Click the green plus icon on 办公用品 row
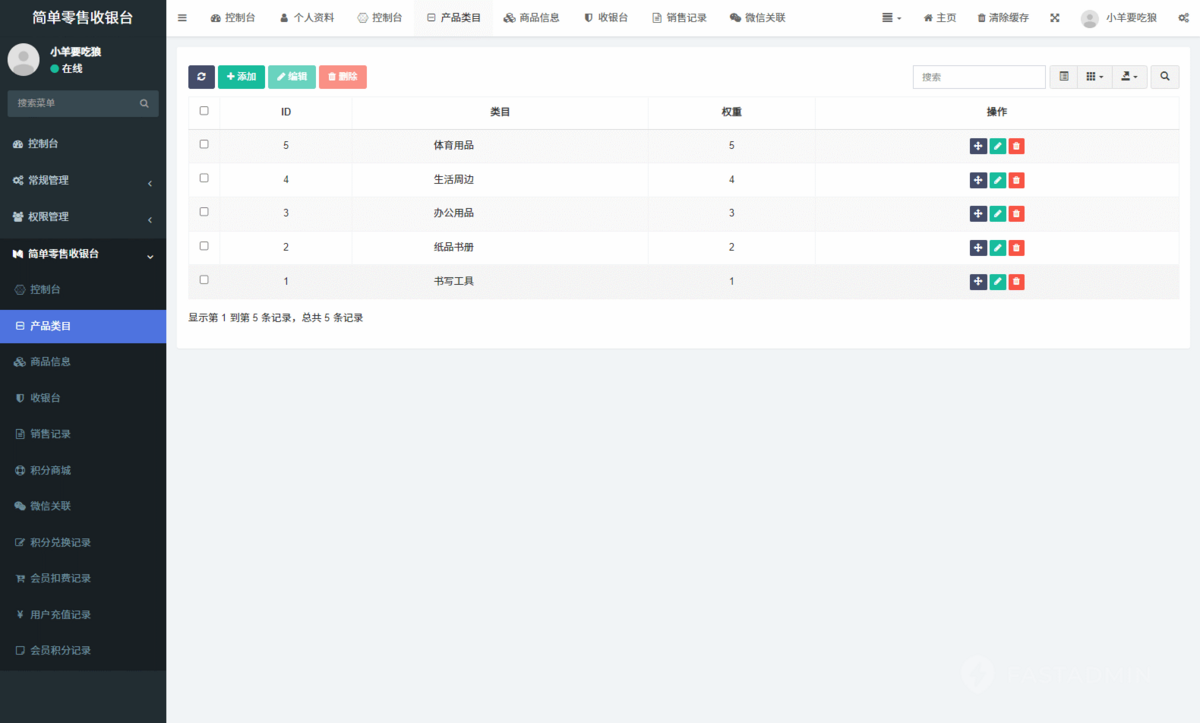 click(978, 213)
